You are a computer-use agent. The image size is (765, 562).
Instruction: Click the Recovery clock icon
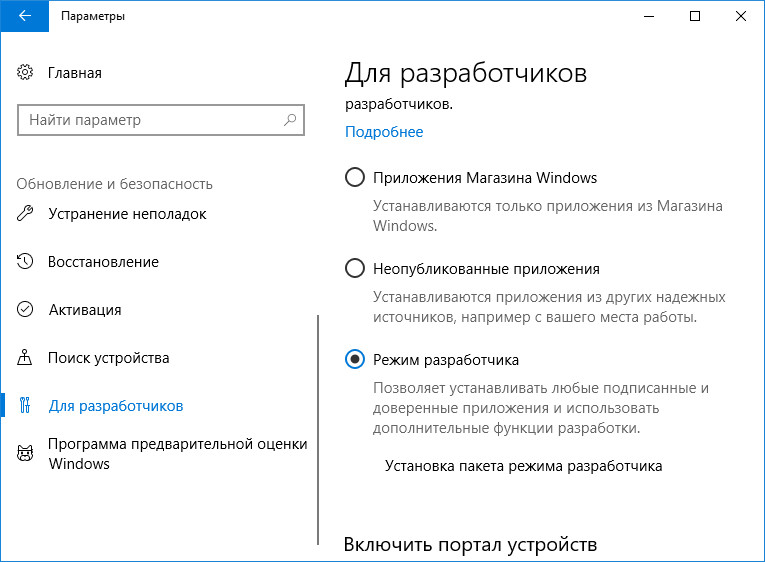coord(25,262)
